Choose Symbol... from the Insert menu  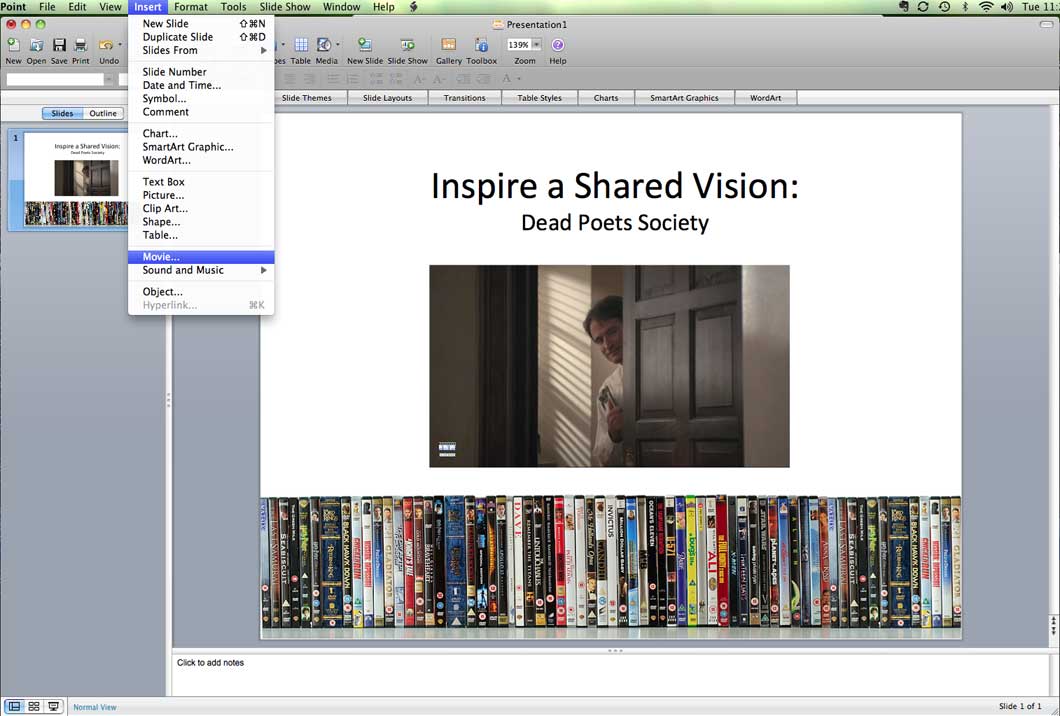point(201,99)
